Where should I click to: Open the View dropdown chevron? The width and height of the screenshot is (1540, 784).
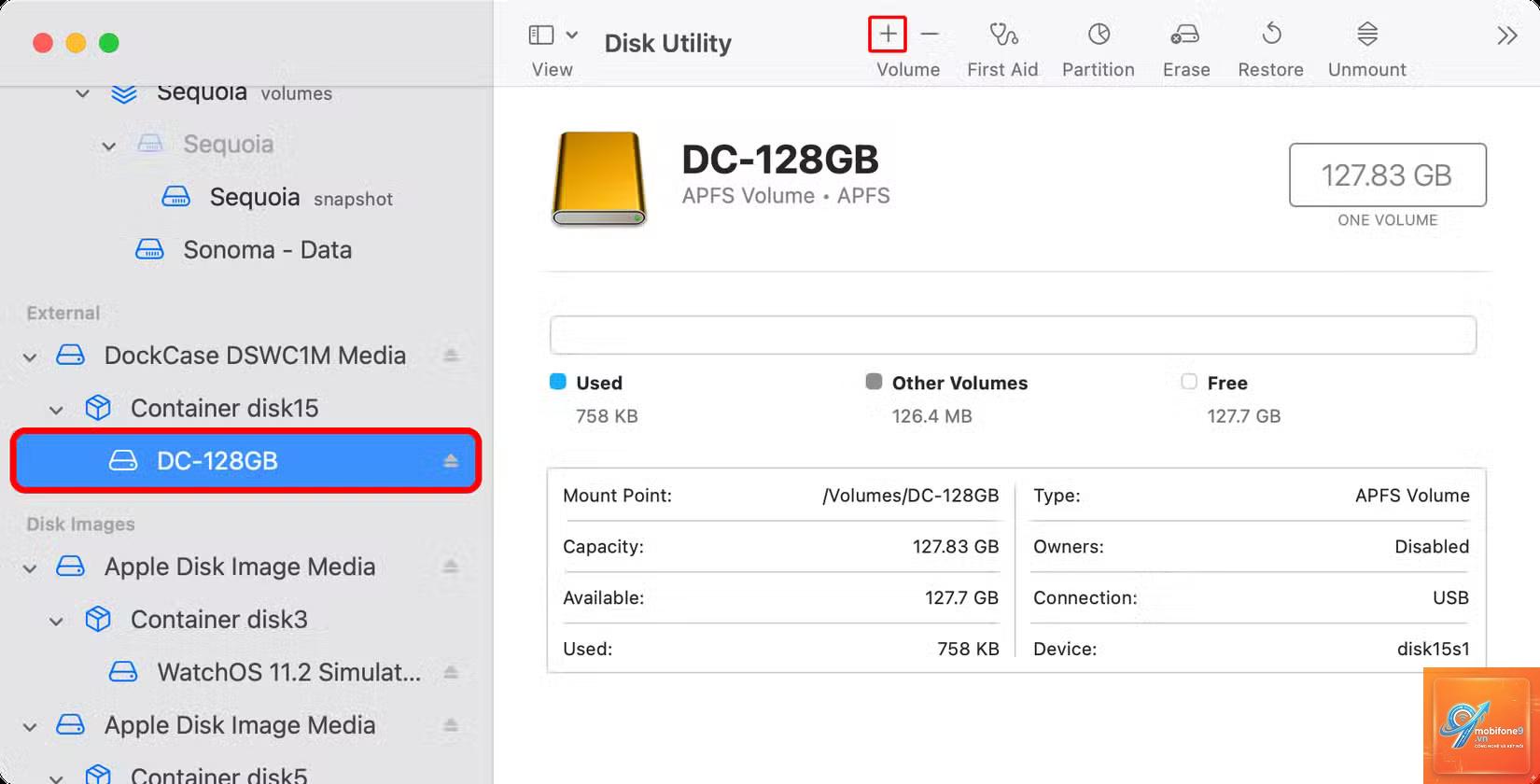click(x=572, y=35)
